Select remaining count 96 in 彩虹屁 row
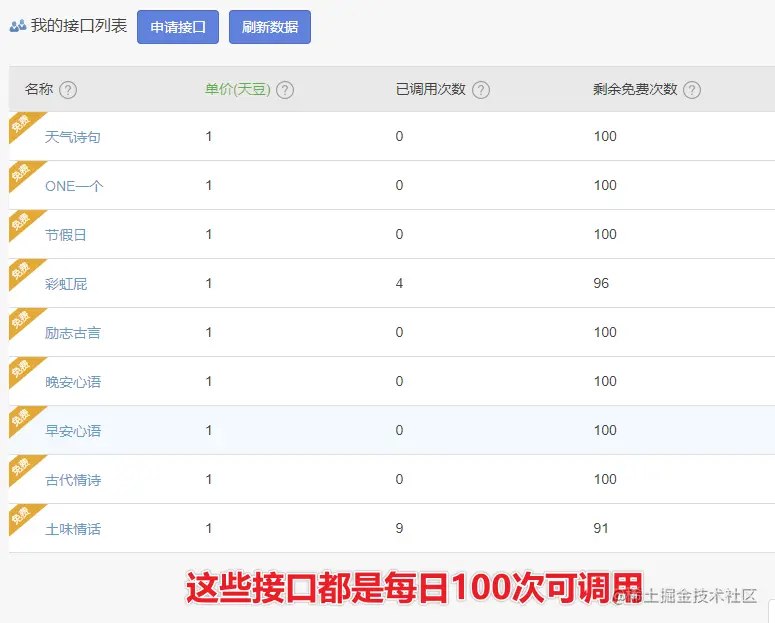Image resolution: width=775 pixels, height=623 pixels. tap(601, 283)
